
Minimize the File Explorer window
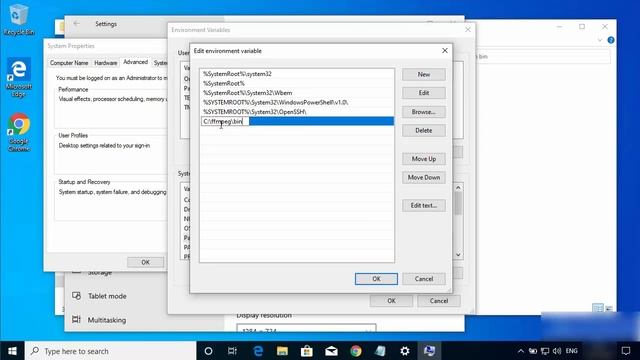(x=560, y=27)
